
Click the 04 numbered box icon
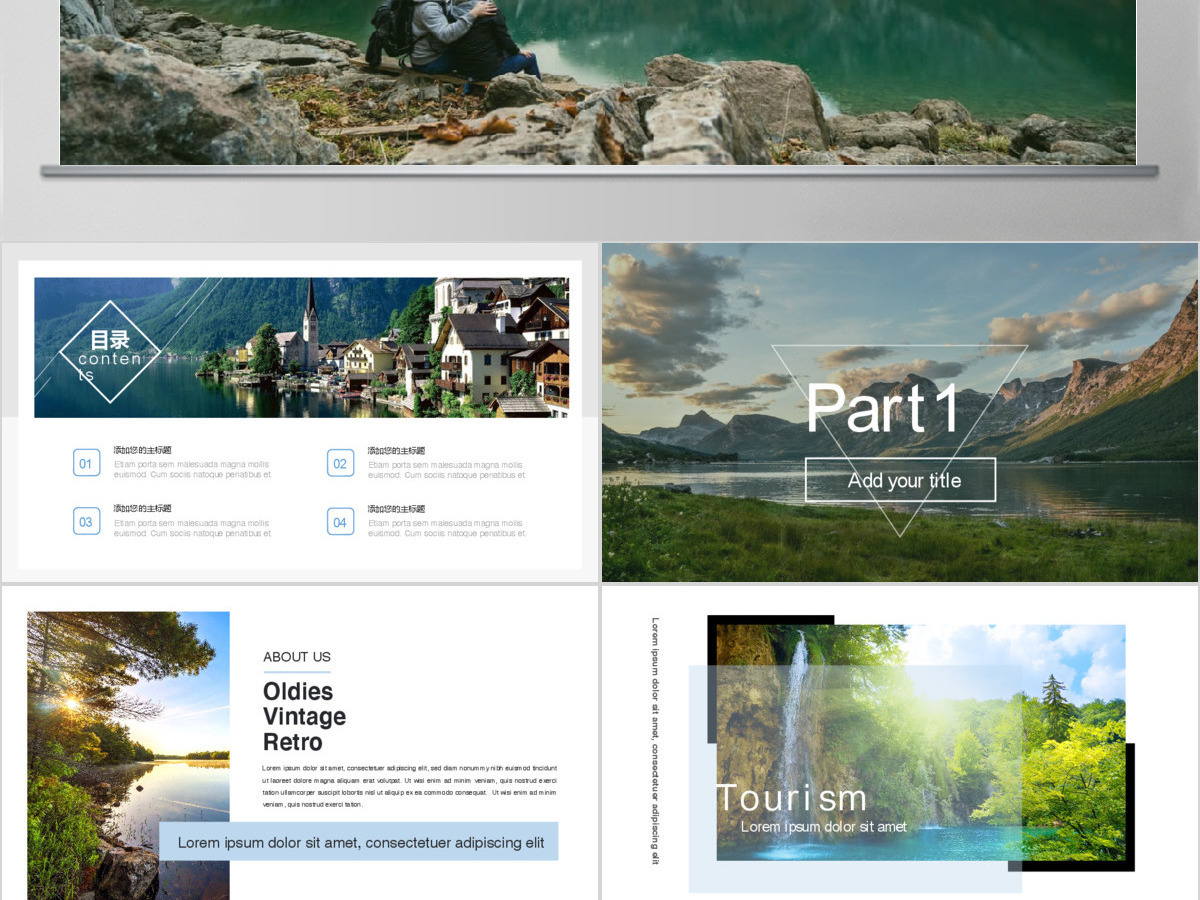pyautogui.click(x=340, y=521)
